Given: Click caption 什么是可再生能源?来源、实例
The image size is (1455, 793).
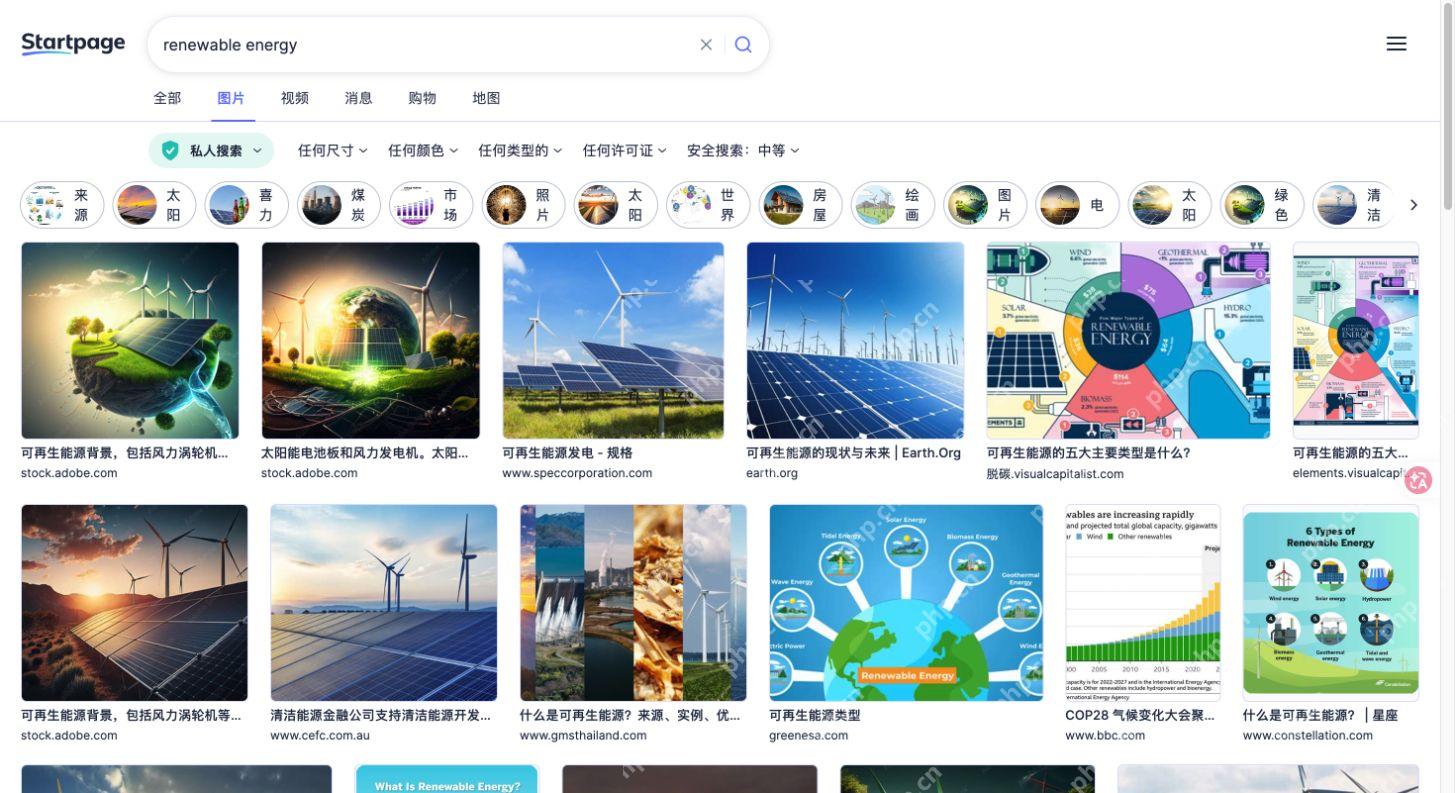Looking at the screenshot, I should point(629,715).
